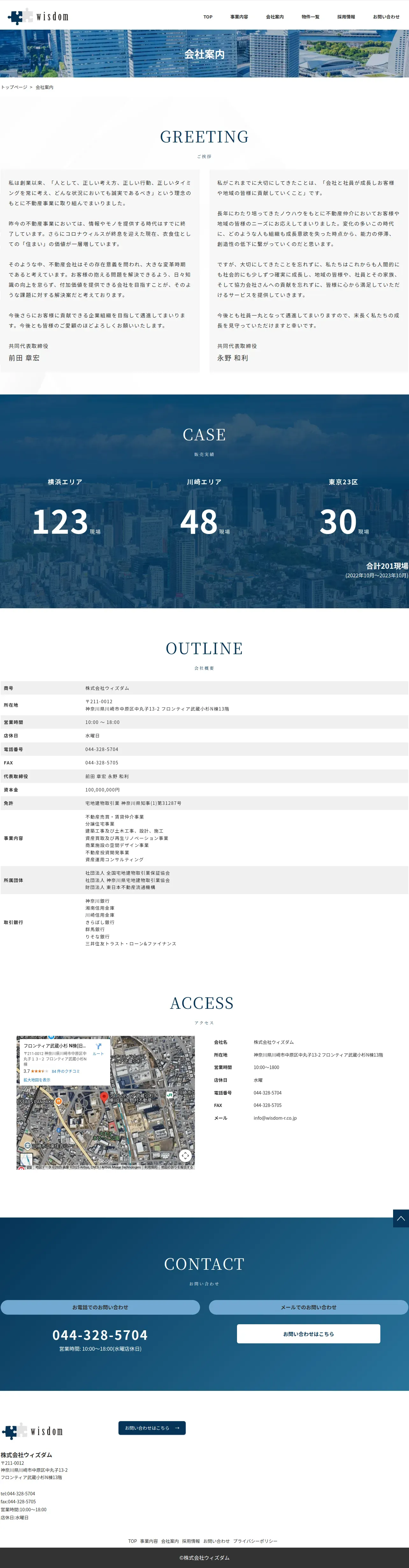Image resolution: width=409 pixels, height=1568 pixels.
Task: Click 神奈川銀行 in the bank list
Action: tap(97, 901)
